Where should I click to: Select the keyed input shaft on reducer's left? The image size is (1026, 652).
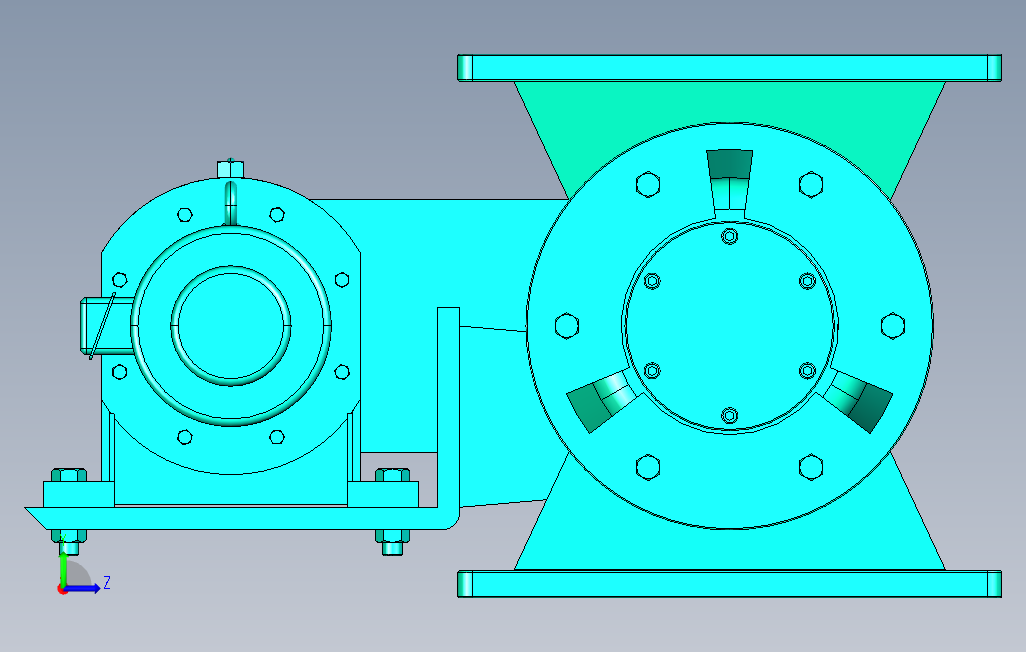(107, 326)
